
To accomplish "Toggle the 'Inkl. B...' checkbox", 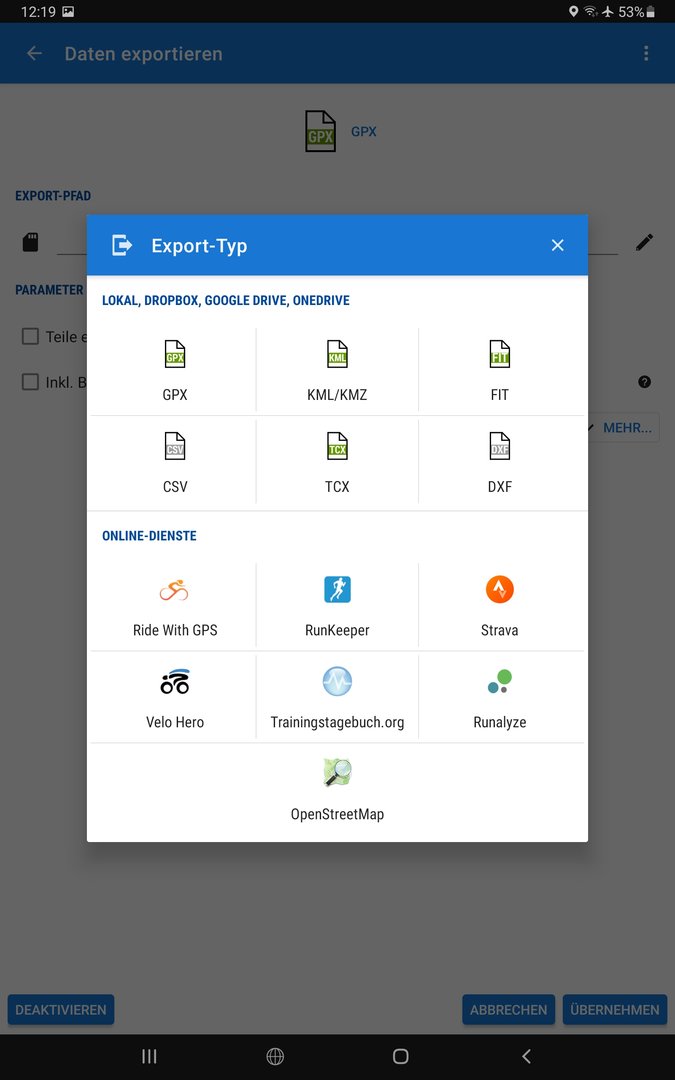I will coord(30,382).
